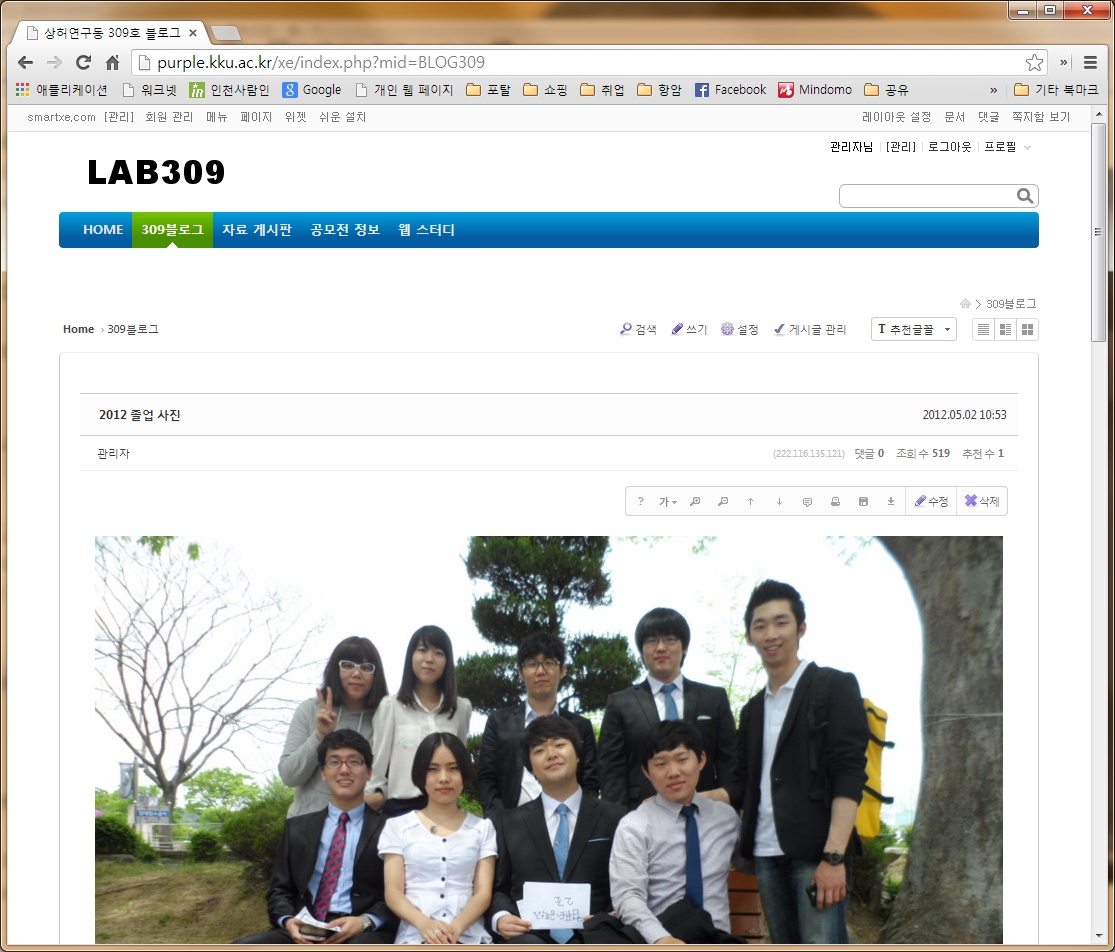Click the zoom-in magnifier in the post toolbar
1115x952 pixels.
click(695, 502)
